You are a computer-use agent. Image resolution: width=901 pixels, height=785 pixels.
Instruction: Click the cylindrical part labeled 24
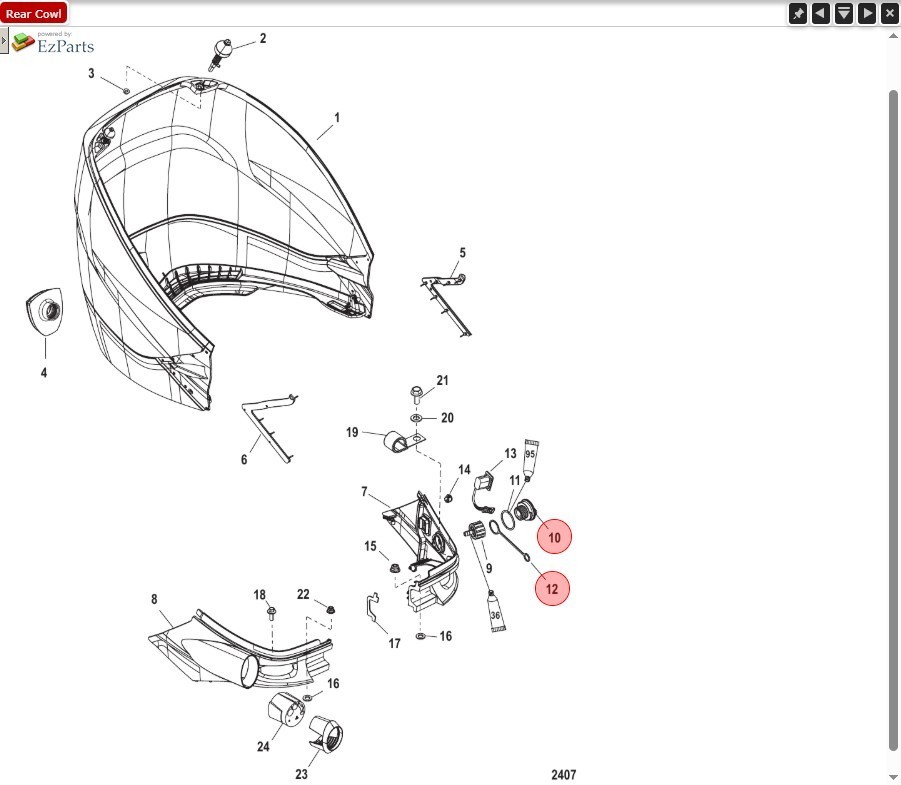(285, 712)
